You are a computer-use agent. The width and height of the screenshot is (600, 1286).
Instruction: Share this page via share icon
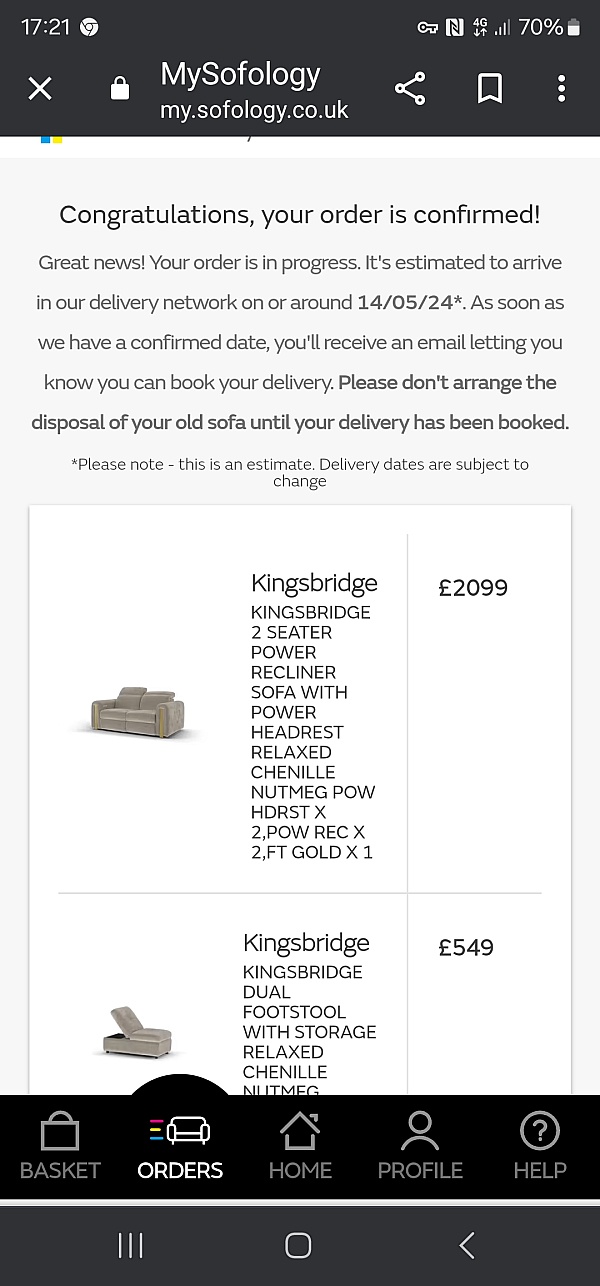[x=410, y=89]
